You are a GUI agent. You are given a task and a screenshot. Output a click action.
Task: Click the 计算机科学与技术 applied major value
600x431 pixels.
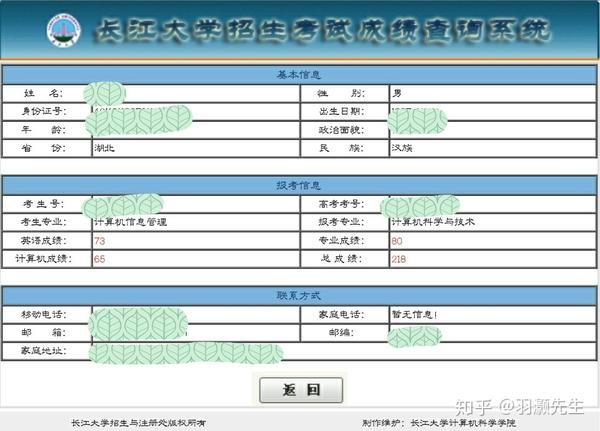click(x=433, y=222)
